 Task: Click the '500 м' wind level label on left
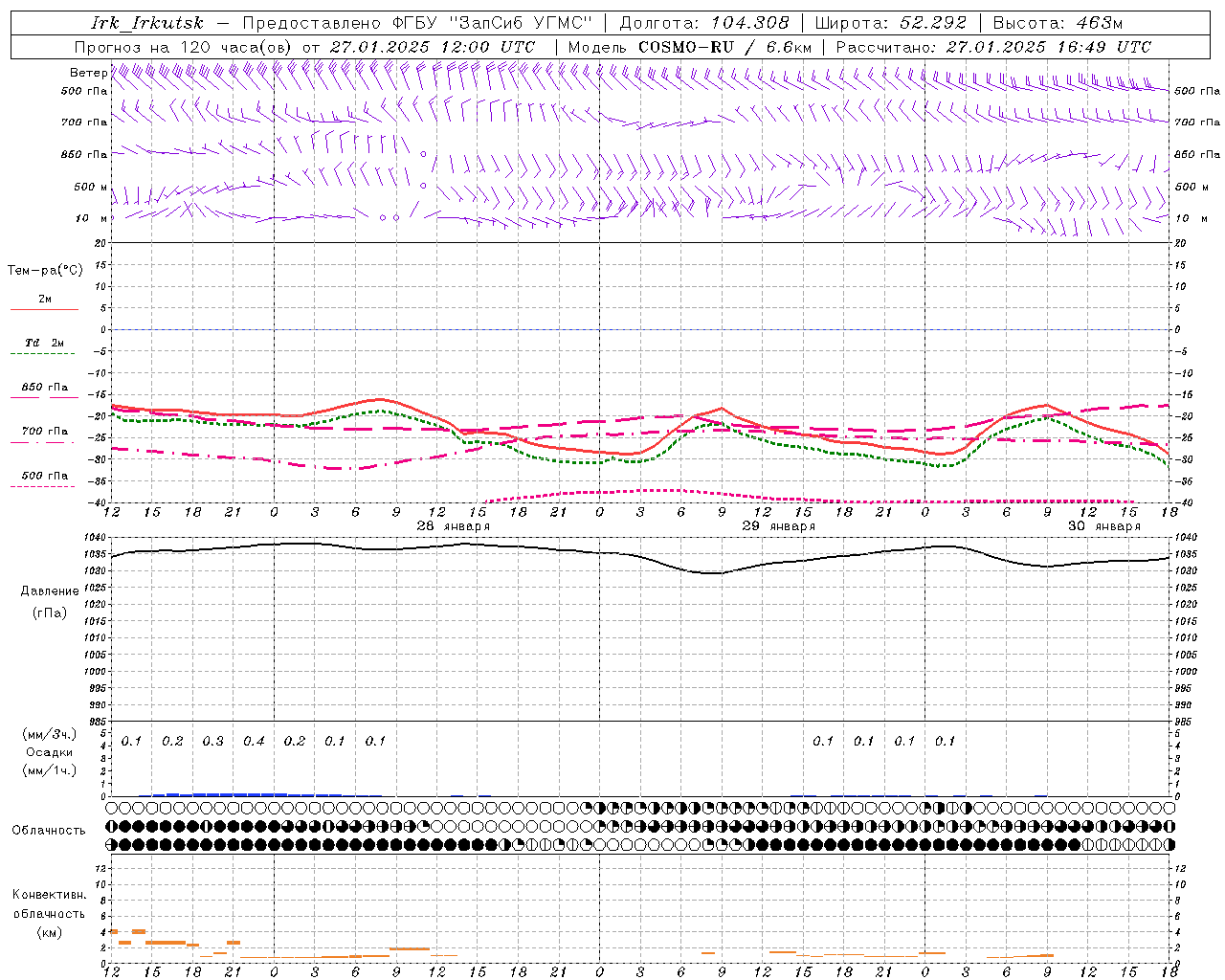pyautogui.click(x=91, y=187)
